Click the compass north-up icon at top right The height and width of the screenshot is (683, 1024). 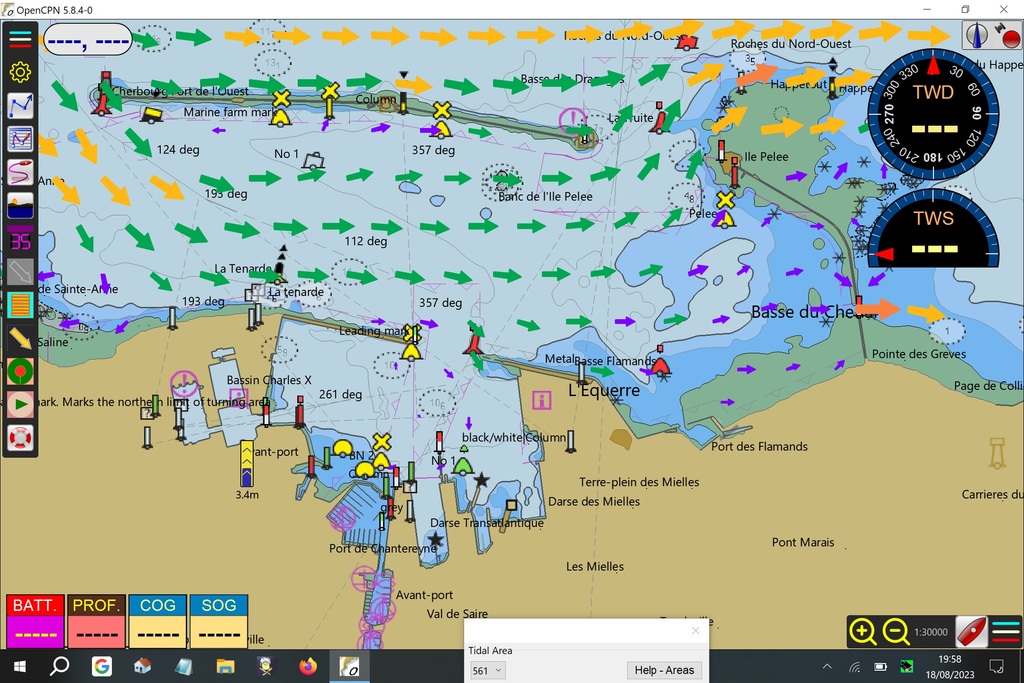click(x=976, y=35)
